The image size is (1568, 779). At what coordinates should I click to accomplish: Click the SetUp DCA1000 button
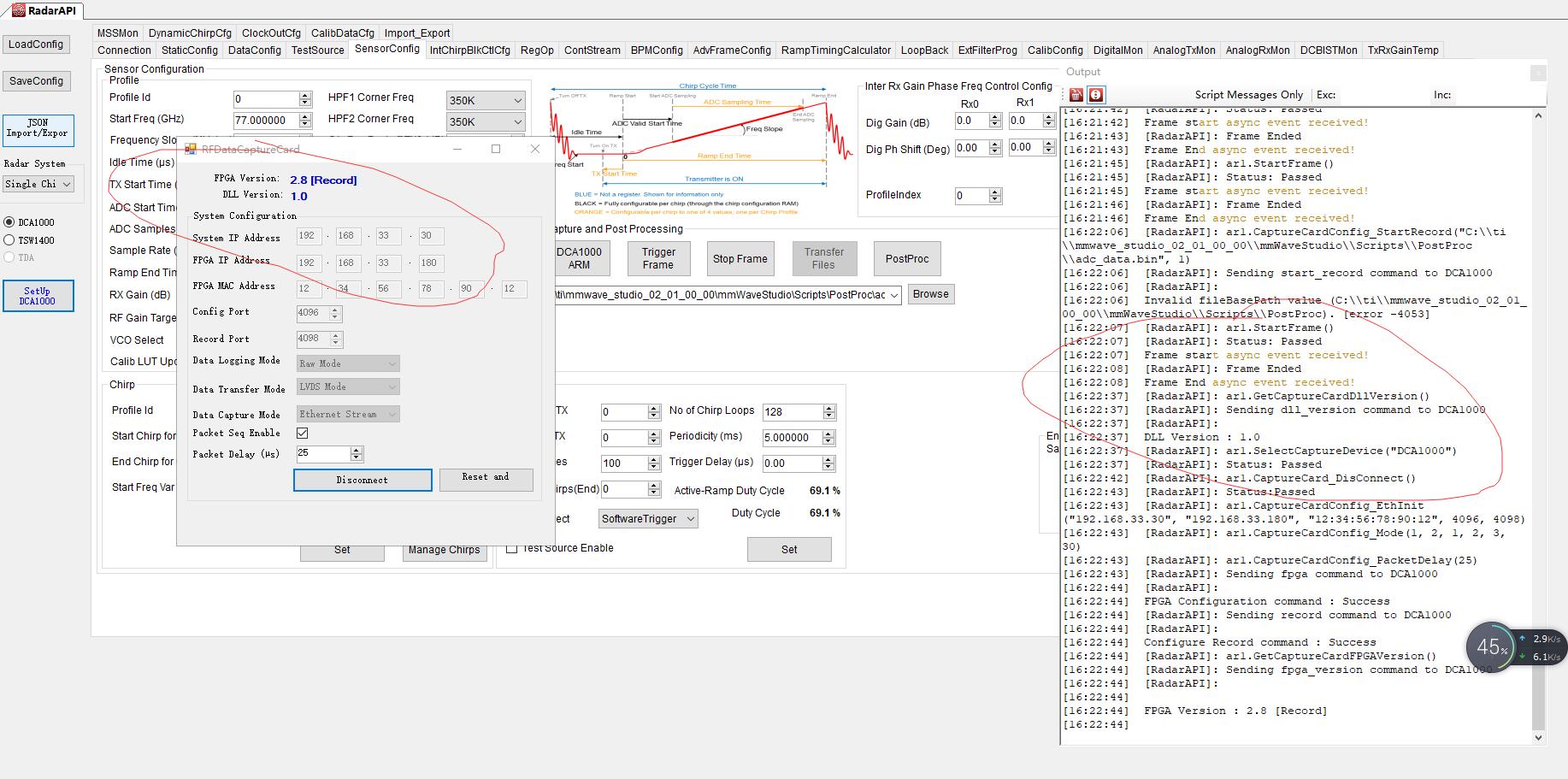pos(38,296)
